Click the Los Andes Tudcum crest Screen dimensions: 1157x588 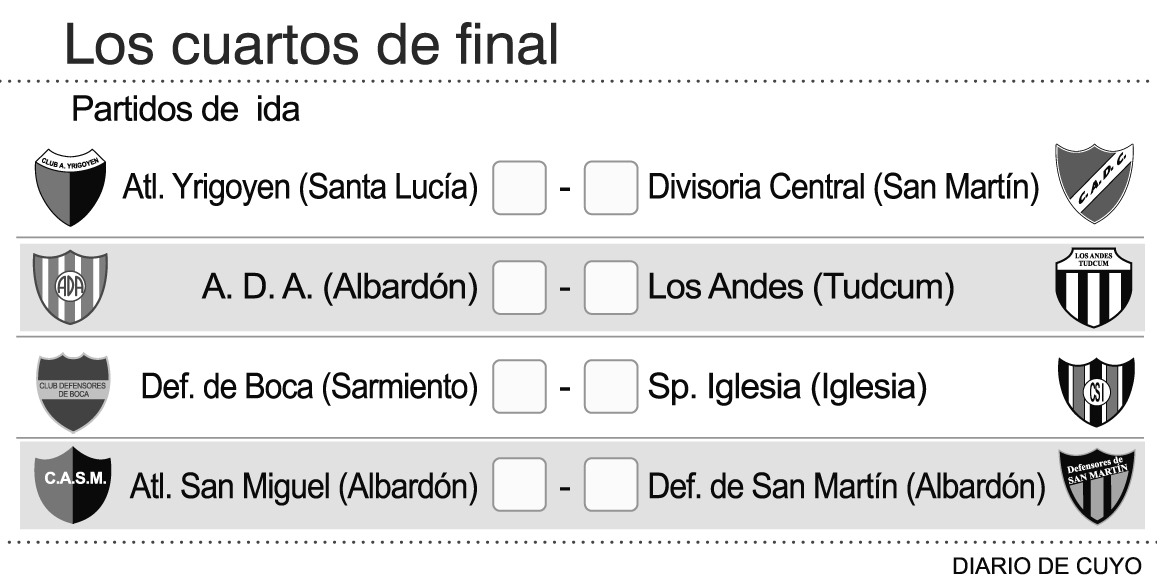tap(1095, 288)
